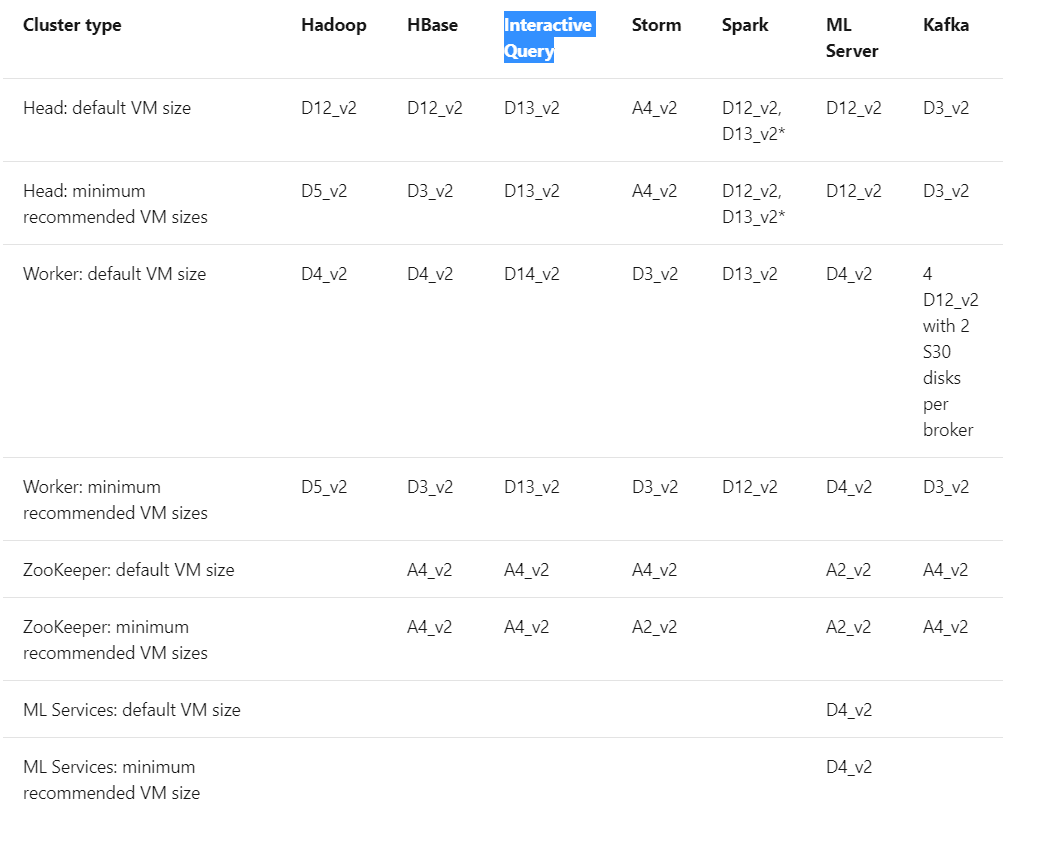Click the Cluster type header cell

pos(71,25)
